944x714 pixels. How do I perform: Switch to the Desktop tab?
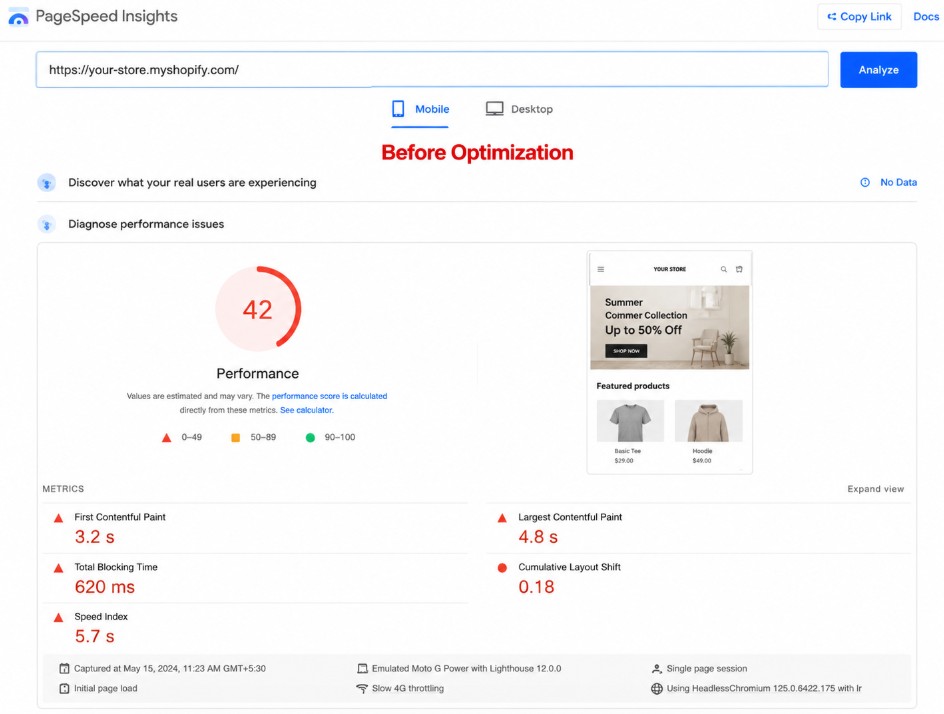point(519,109)
